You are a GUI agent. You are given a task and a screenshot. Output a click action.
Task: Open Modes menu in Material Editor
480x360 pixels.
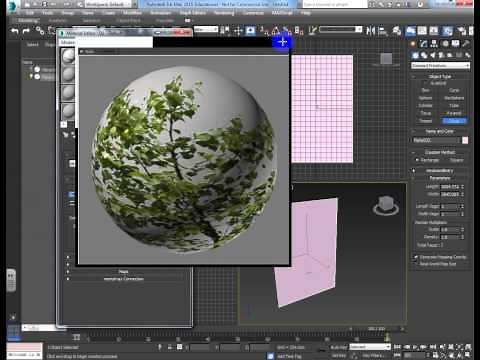[67, 42]
